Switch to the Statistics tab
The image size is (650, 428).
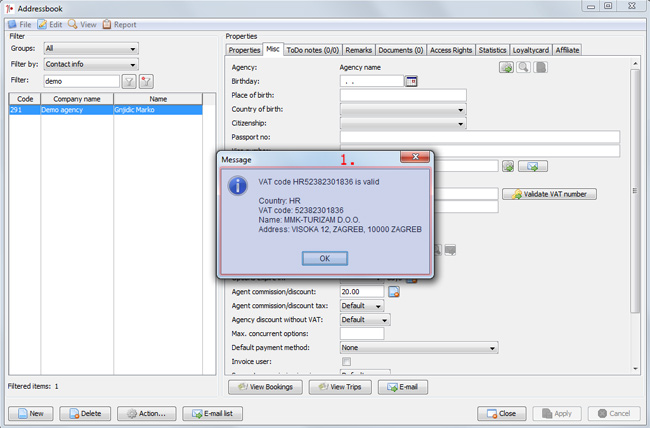tap(492, 50)
